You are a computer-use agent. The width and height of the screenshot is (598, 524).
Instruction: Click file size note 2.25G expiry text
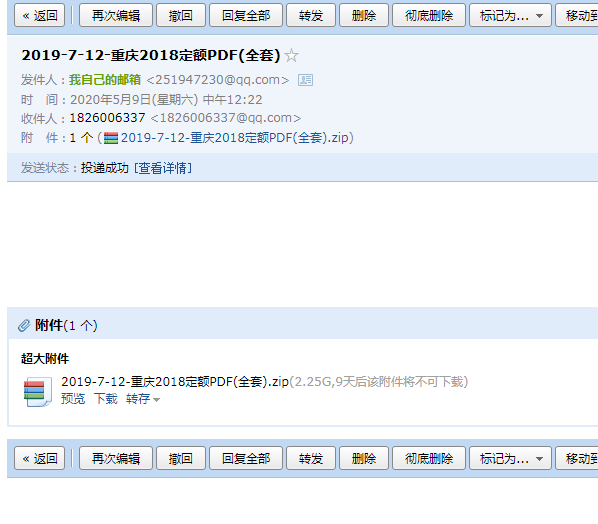tap(379, 381)
